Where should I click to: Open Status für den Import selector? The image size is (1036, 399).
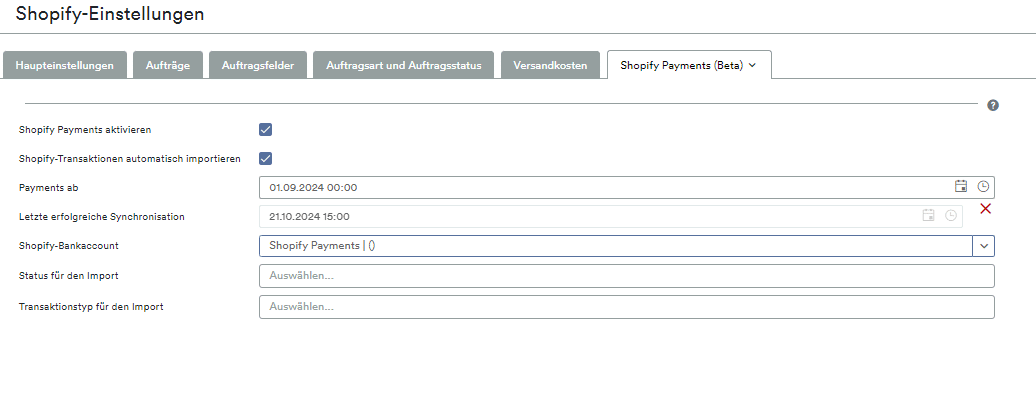626,276
